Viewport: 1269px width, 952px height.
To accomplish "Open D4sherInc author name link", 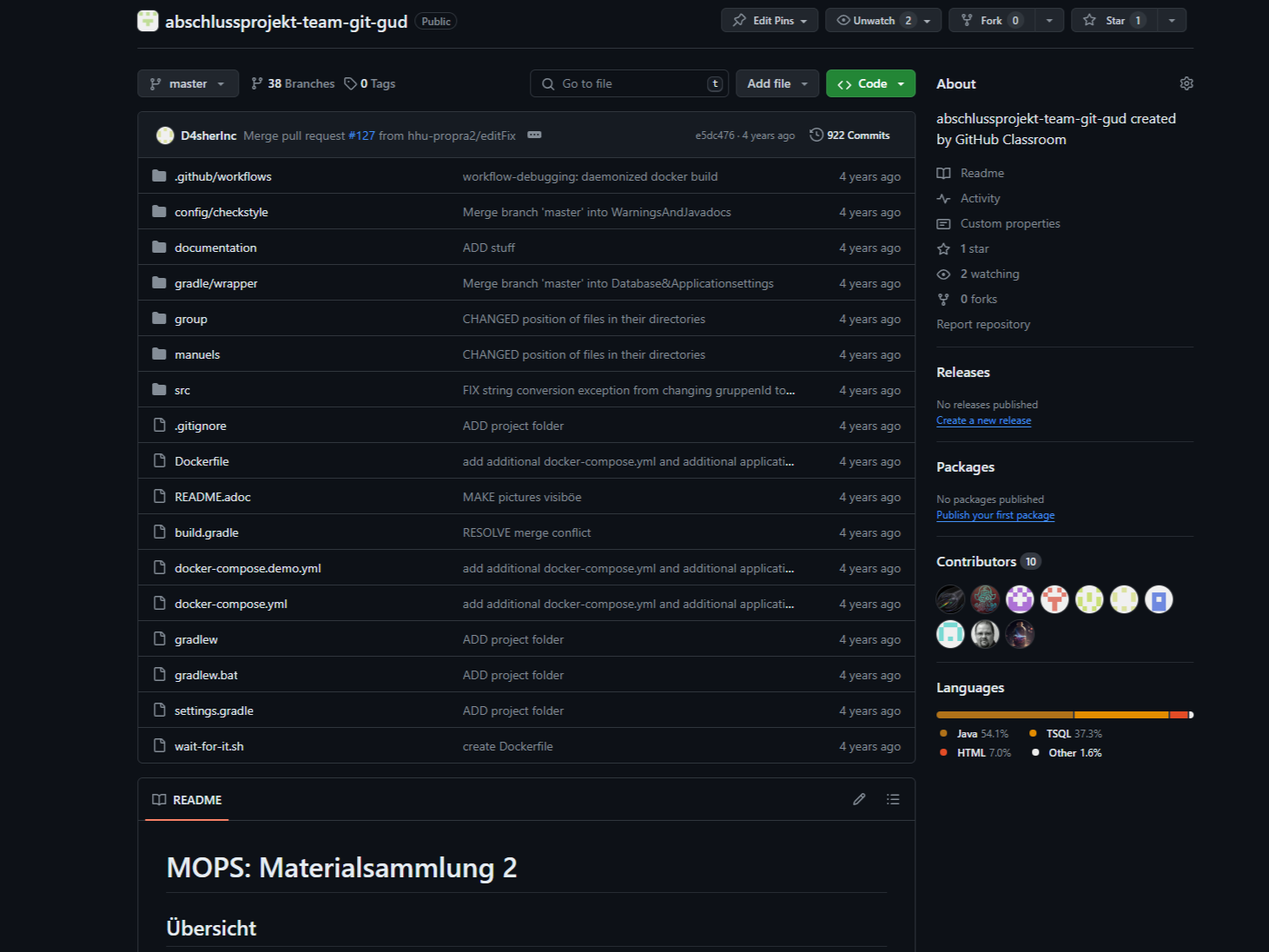I will [208, 136].
